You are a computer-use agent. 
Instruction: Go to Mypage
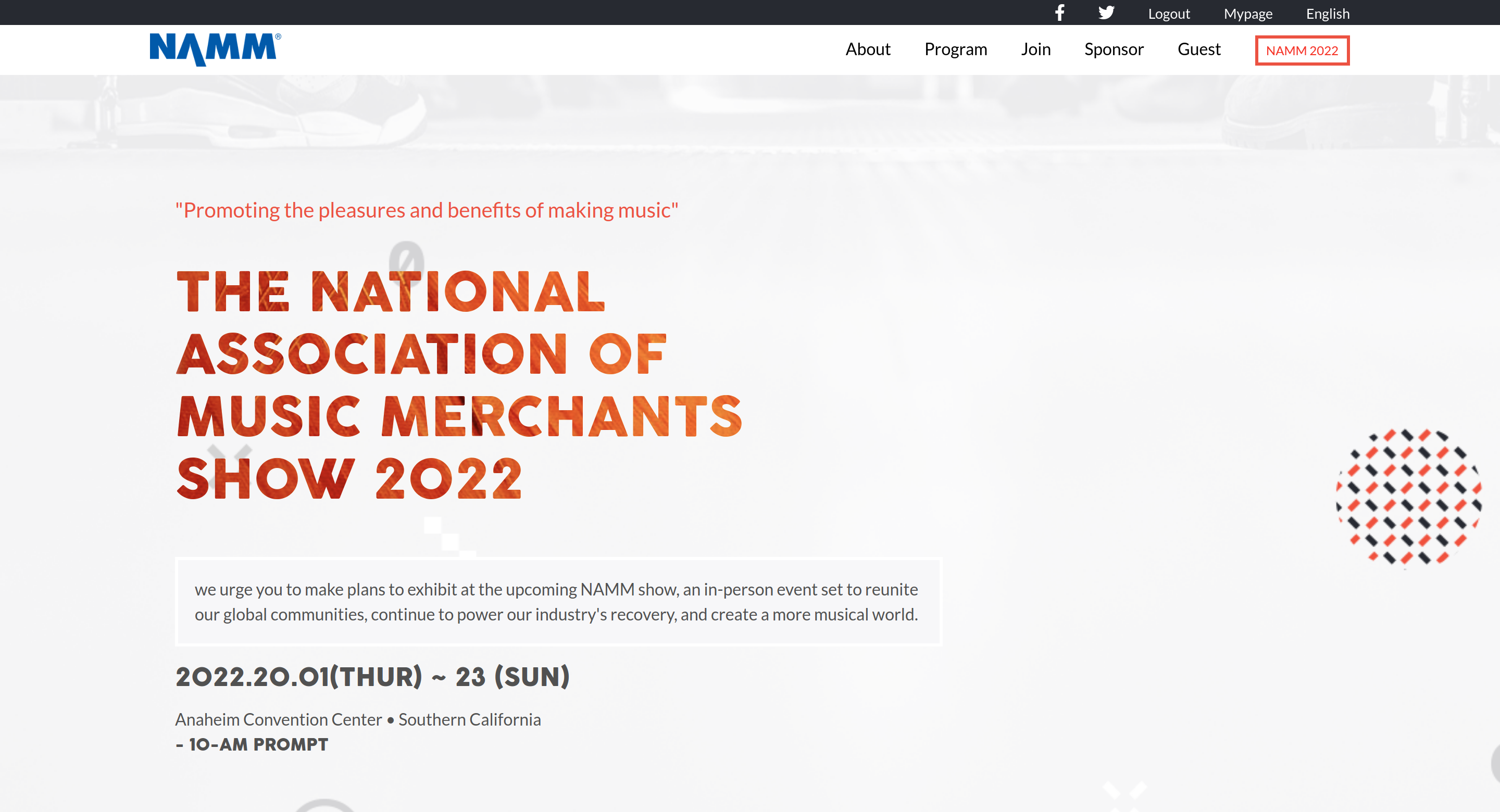click(x=1247, y=14)
